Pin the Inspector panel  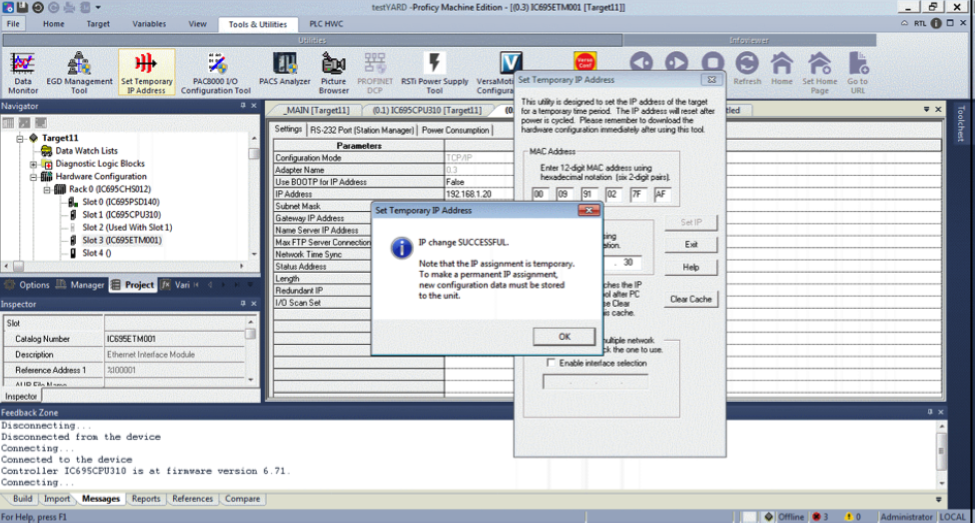[243, 303]
